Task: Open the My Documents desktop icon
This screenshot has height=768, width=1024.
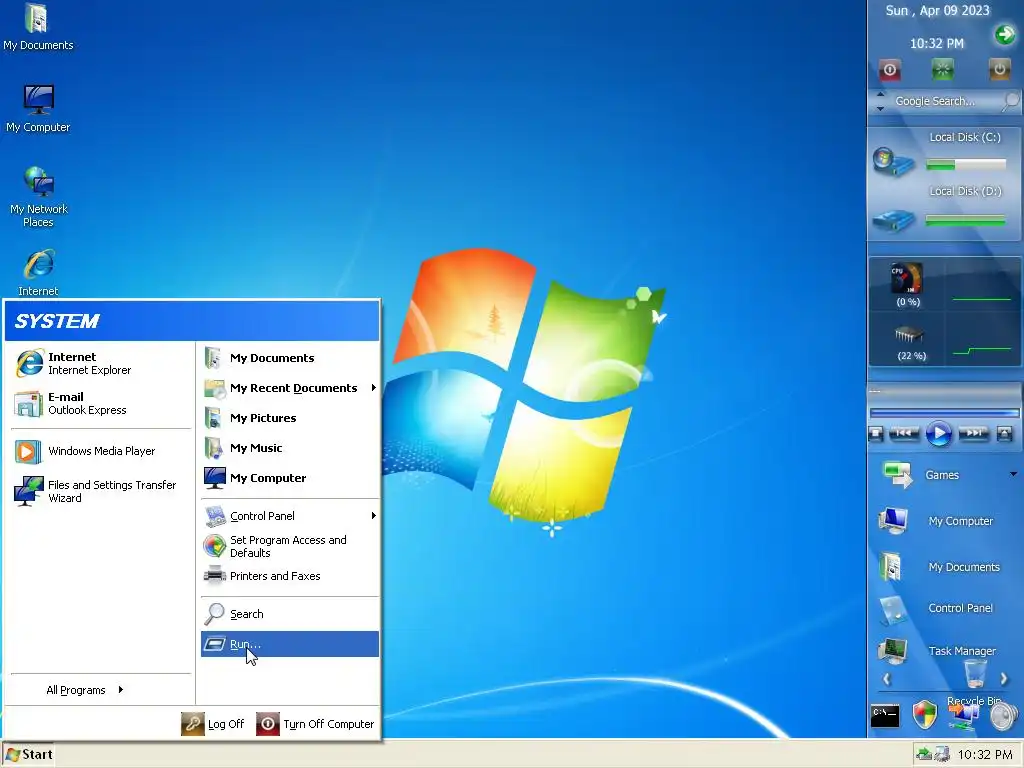Action: (38, 27)
